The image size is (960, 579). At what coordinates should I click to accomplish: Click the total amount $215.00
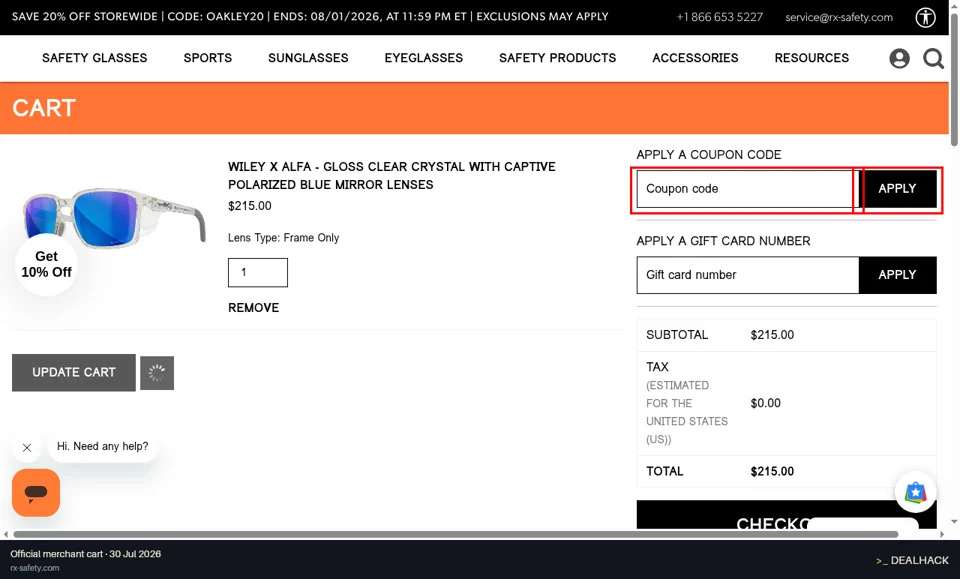pos(772,471)
